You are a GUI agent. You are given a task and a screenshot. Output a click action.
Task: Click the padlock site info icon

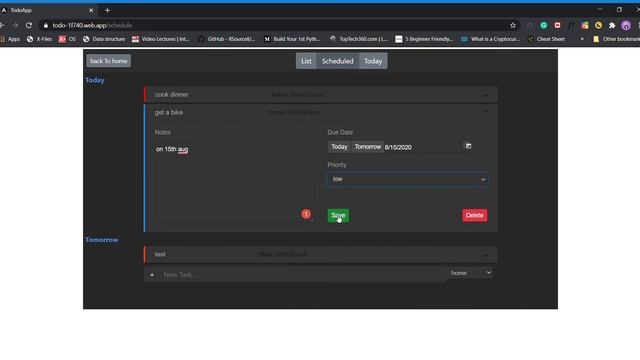click(46, 25)
